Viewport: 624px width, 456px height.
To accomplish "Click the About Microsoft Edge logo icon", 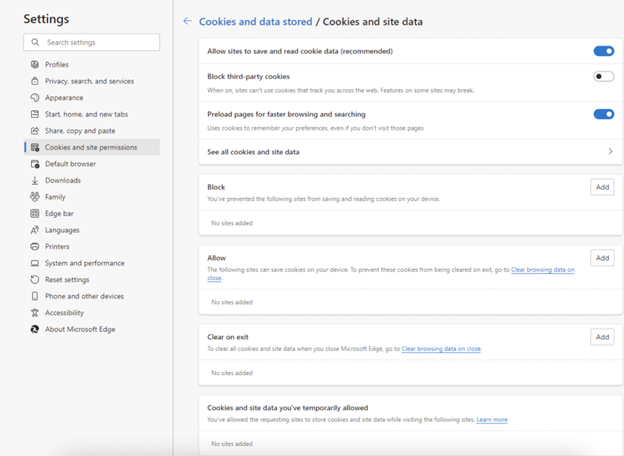I will 35,329.
